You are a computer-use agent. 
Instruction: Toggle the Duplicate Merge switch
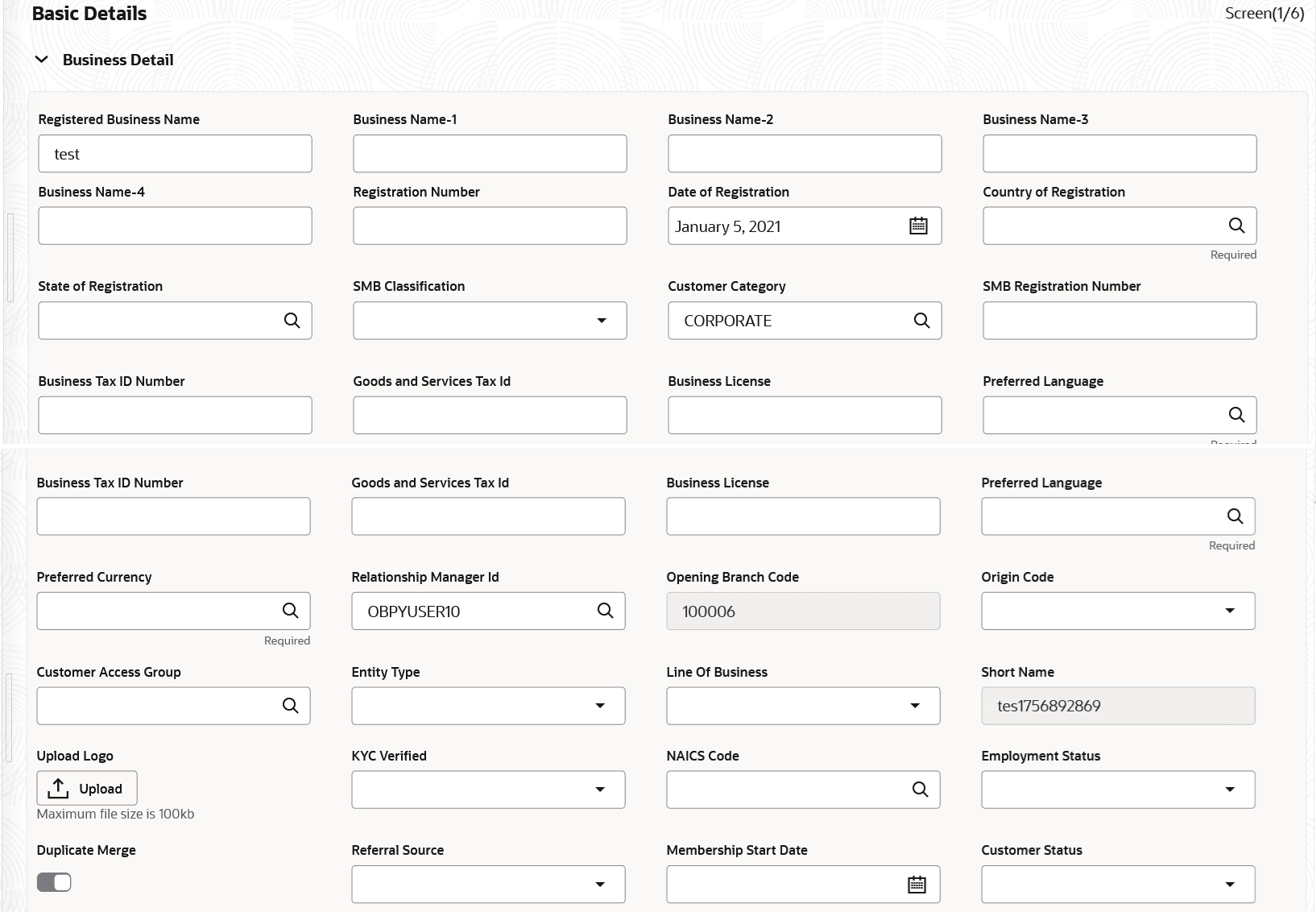[54, 883]
